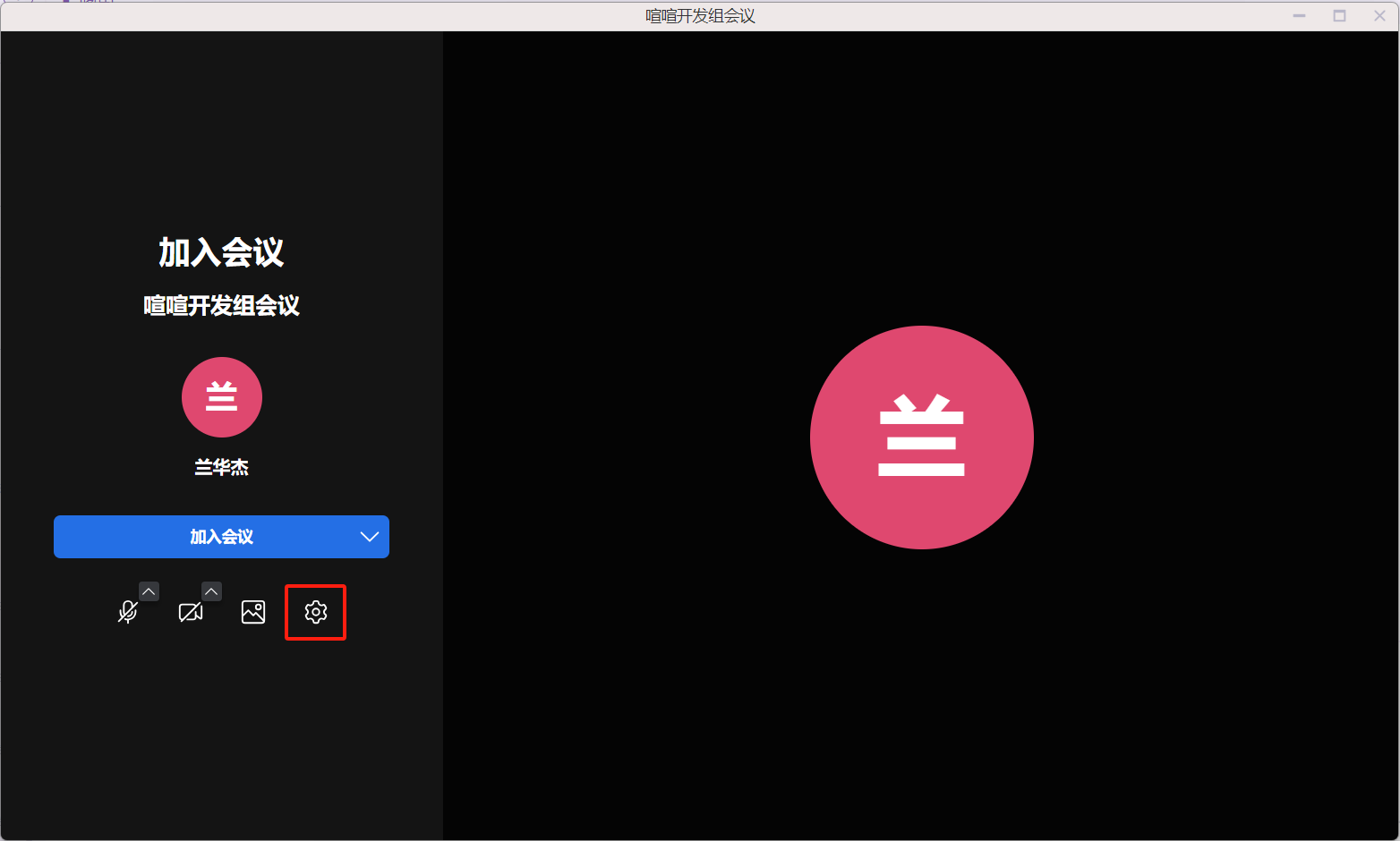Screen dimensions: 1400x841
Task: Click the large 兰 avatar in preview
Action: 921,437
